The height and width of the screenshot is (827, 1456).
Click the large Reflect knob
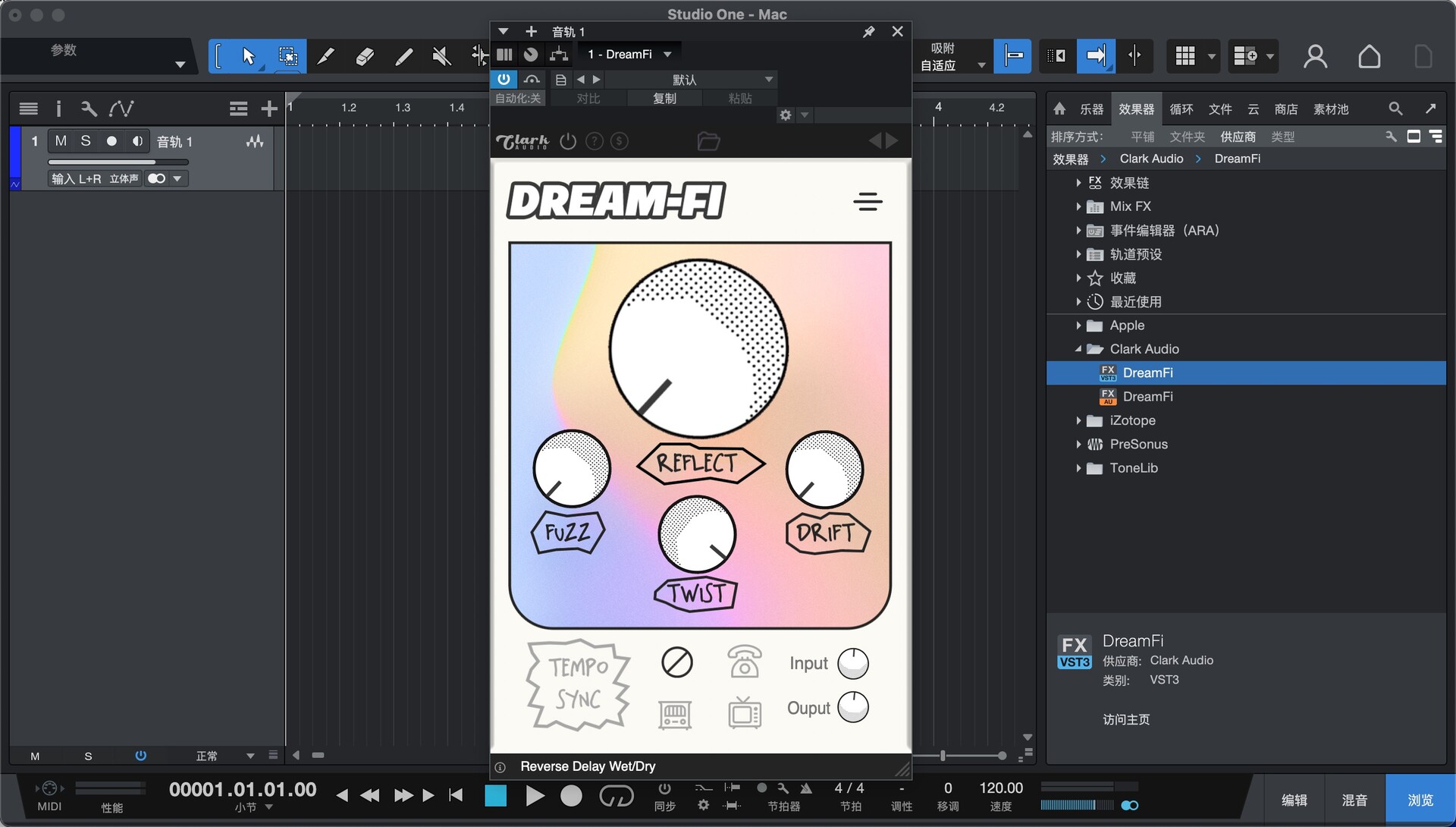click(698, 348)
